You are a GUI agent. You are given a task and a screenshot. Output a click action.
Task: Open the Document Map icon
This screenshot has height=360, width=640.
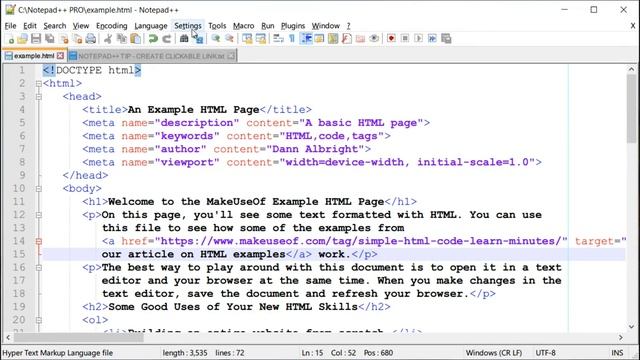(333, 39)
